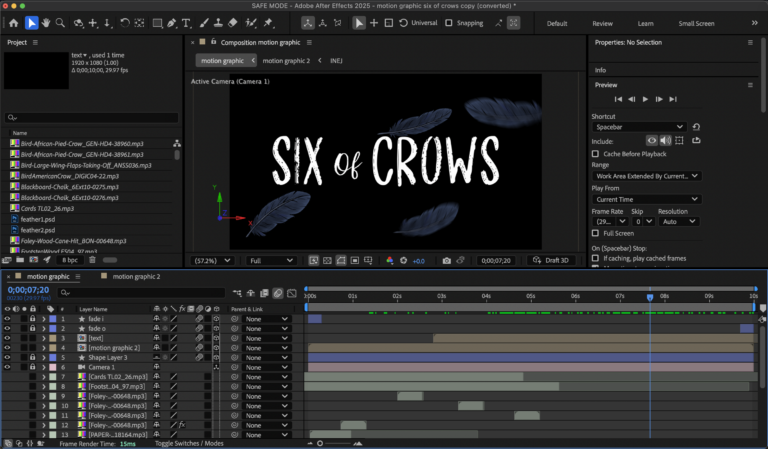
Task: Adjust exposure value +0.0
Action: coord(418,261)
